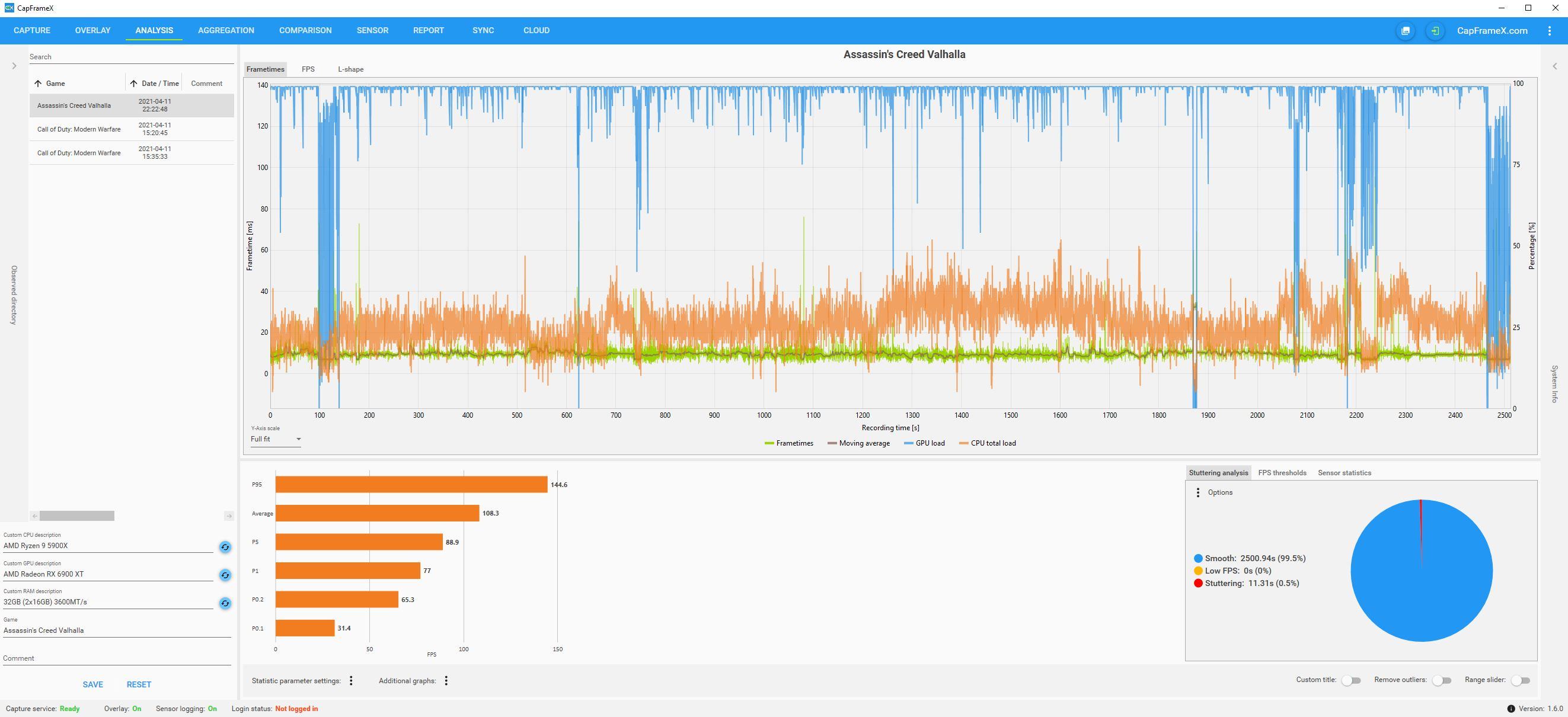
Task: Click the SAVE button
Action: 92,685
